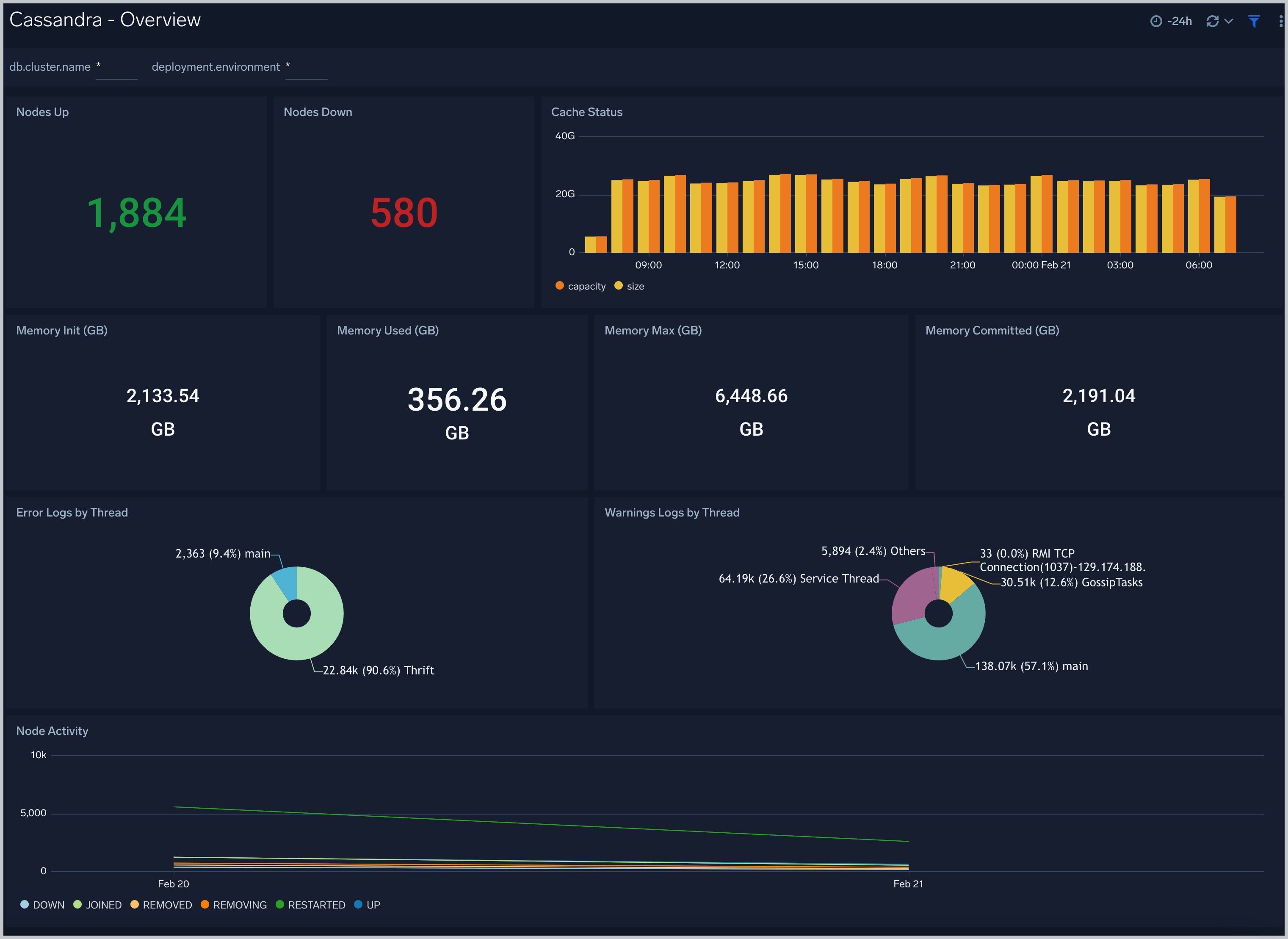
Task: Toggle the capacity legend entry
Action: coord(580,286)
